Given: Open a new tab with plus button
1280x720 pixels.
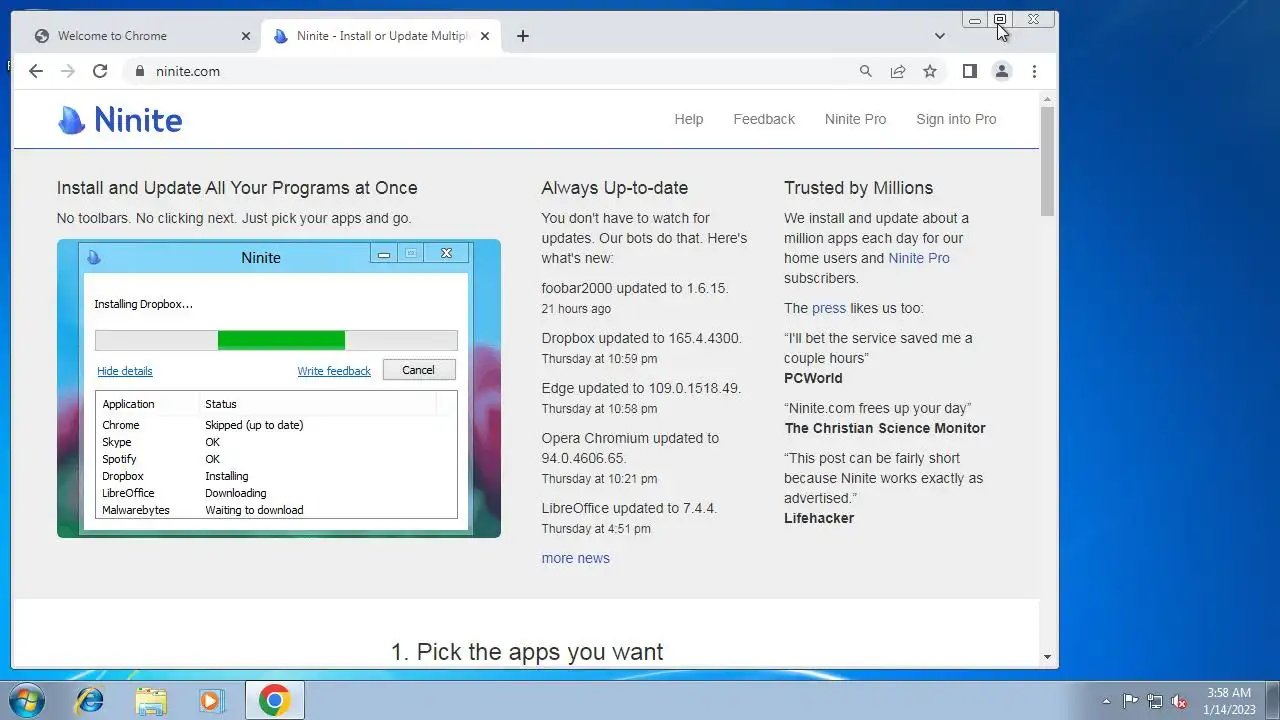Looking at the screenshot, I should pos(523,36).
